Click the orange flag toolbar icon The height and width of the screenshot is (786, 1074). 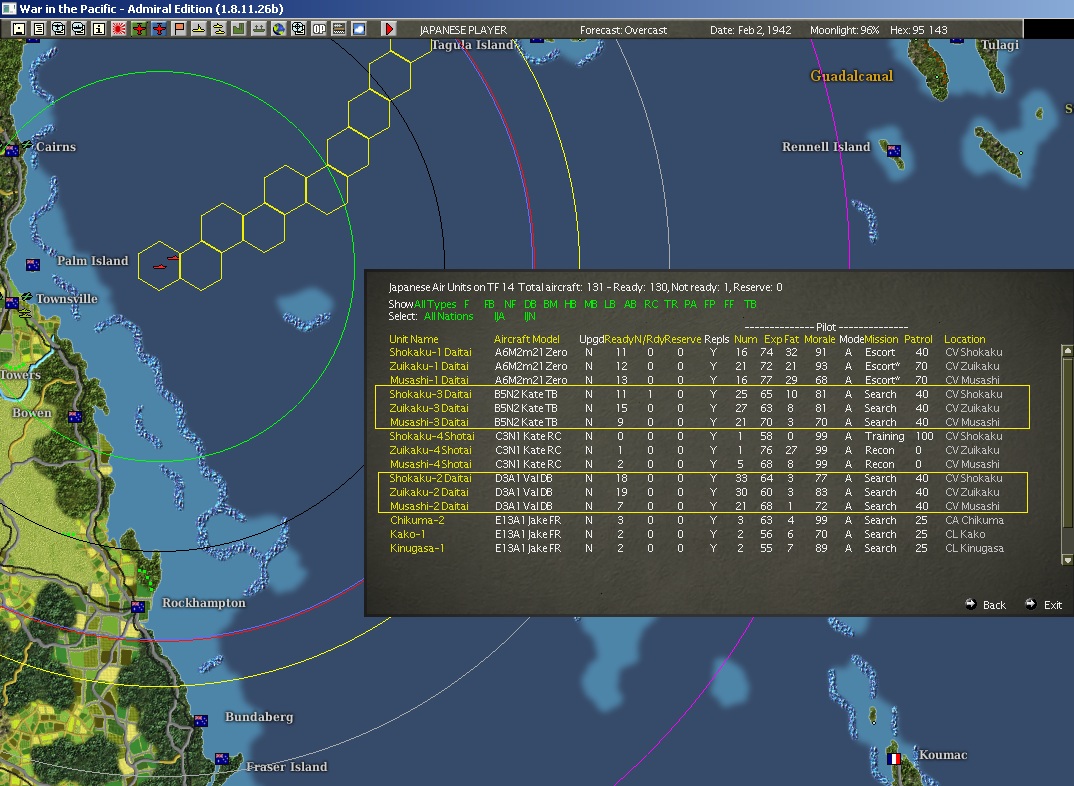coord(179,29)
